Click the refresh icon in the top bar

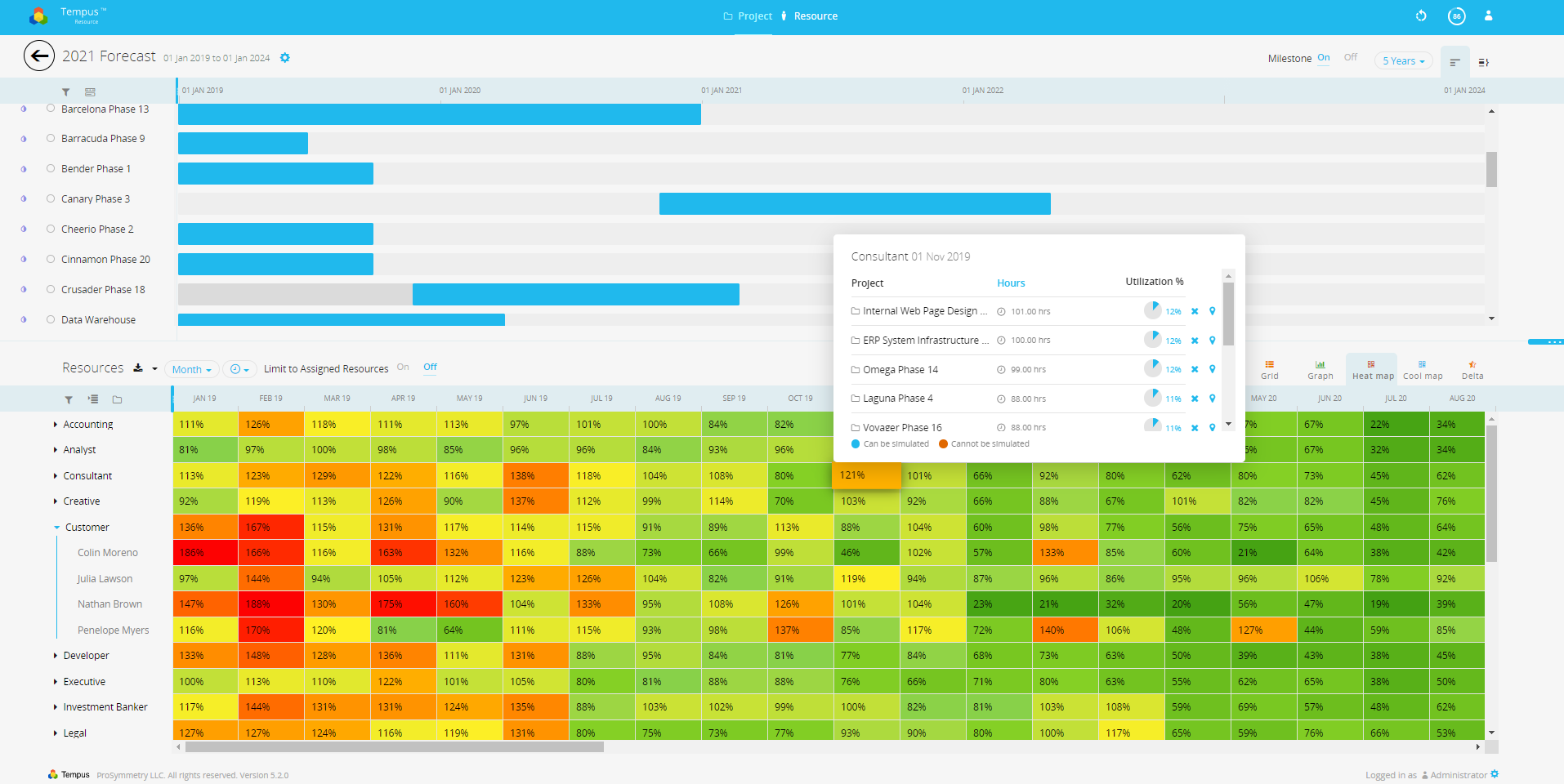pyautogui.click(x=1421, y=16)
